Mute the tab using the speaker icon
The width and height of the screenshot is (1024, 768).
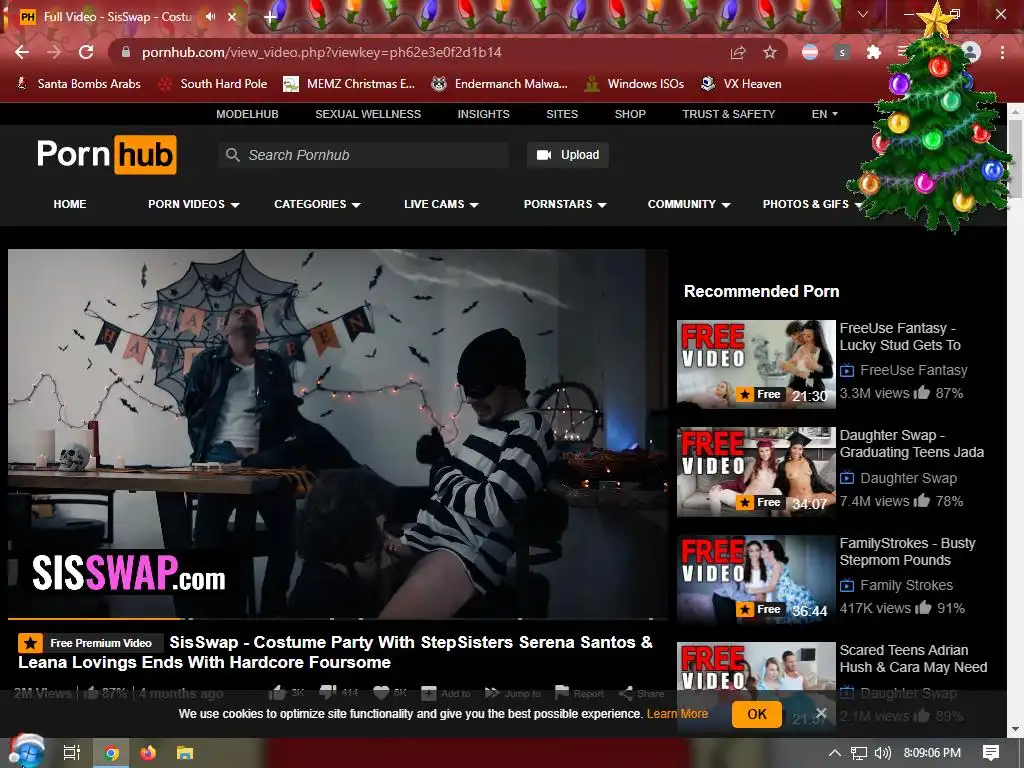click(x=210, y=16)
